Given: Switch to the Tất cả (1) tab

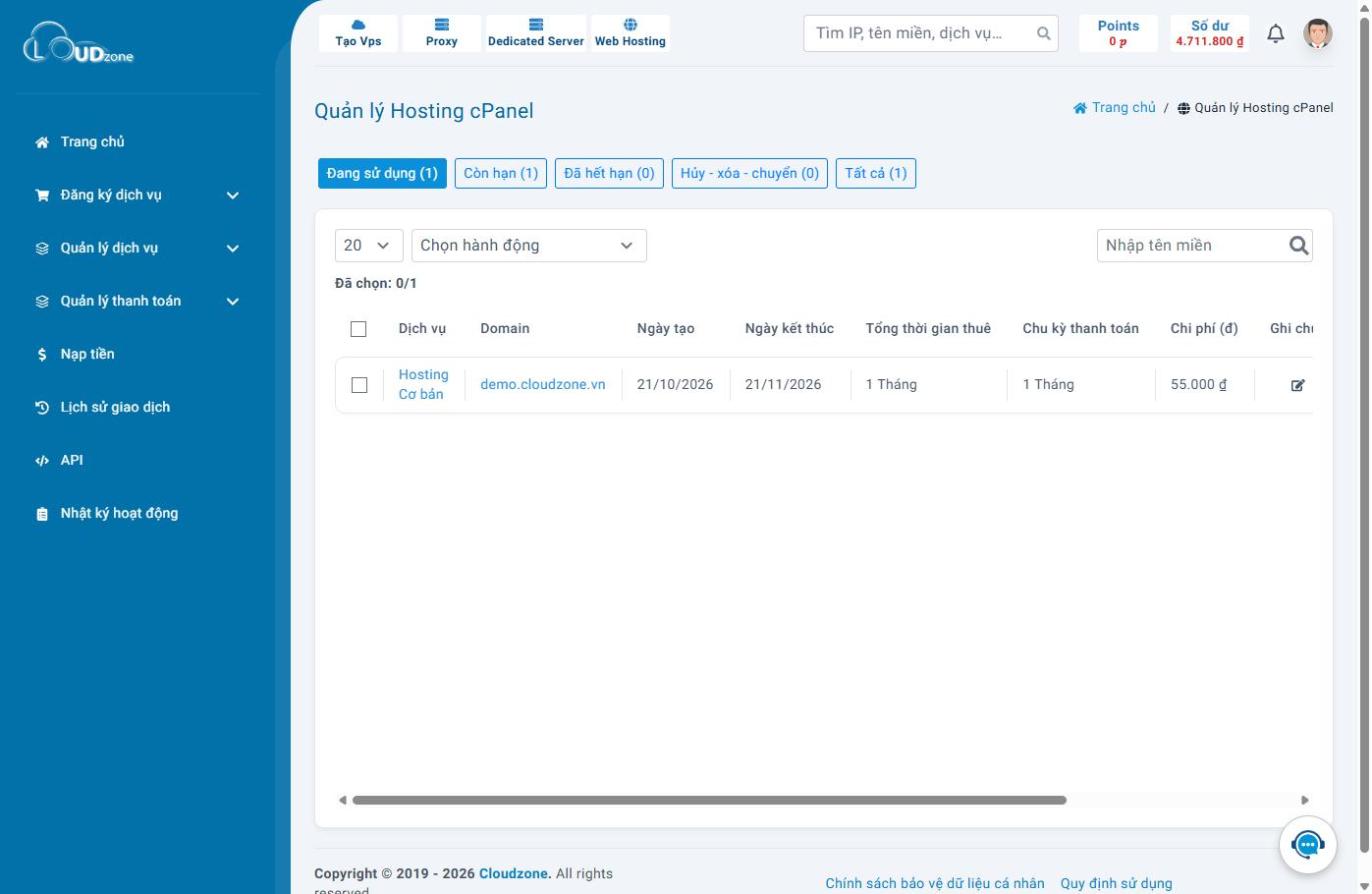Looking at the screenshot, I should click(876, 173).
